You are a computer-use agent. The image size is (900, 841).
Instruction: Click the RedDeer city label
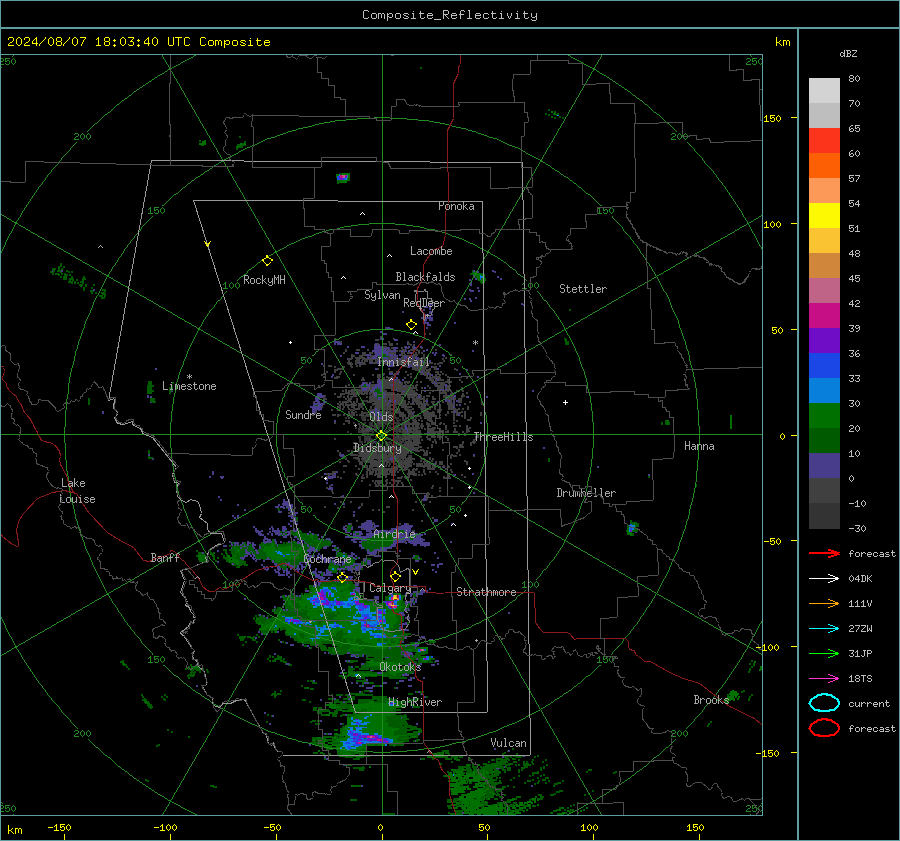click(x=424, y=303)
